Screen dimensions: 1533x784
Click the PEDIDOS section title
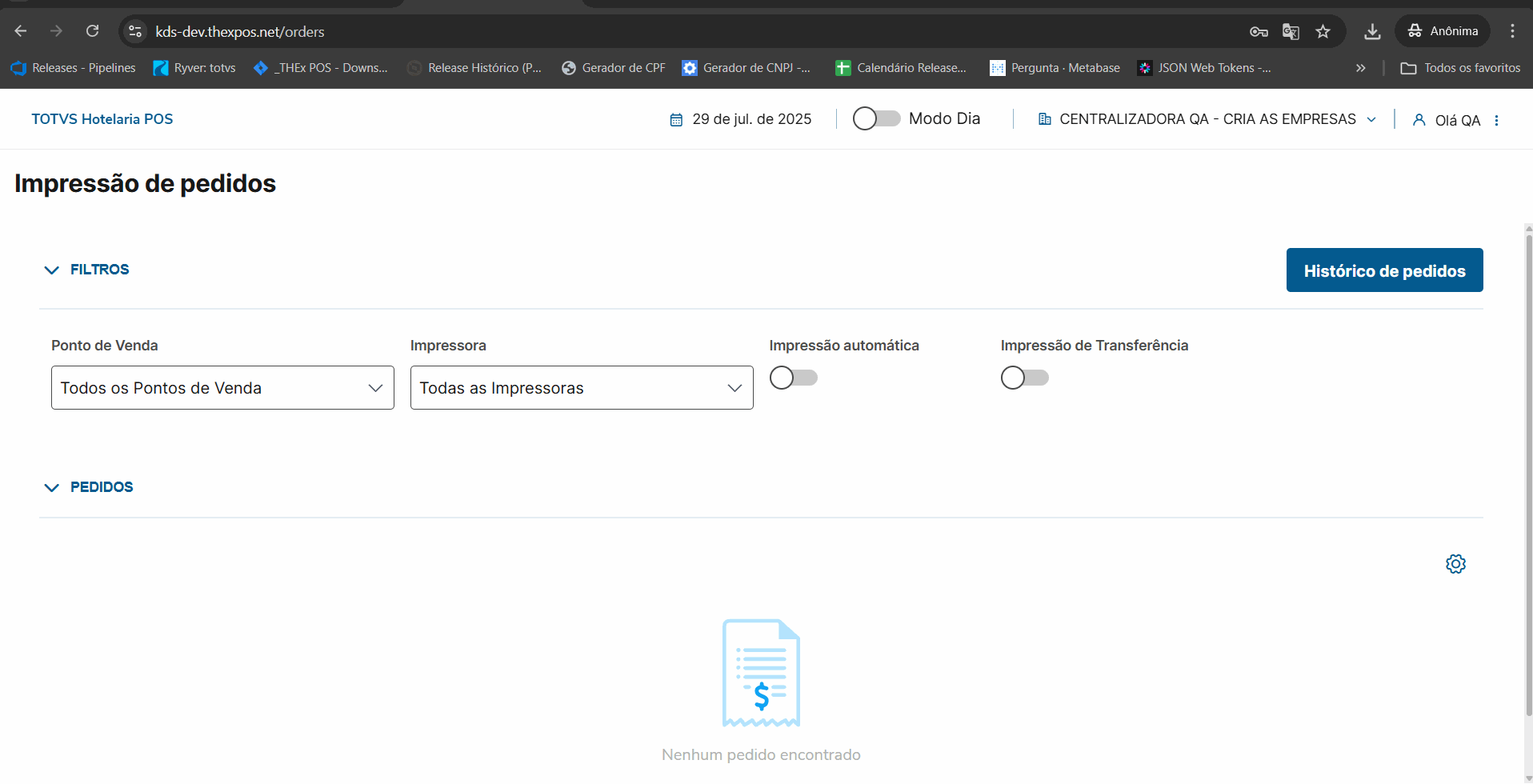[102, 487]
